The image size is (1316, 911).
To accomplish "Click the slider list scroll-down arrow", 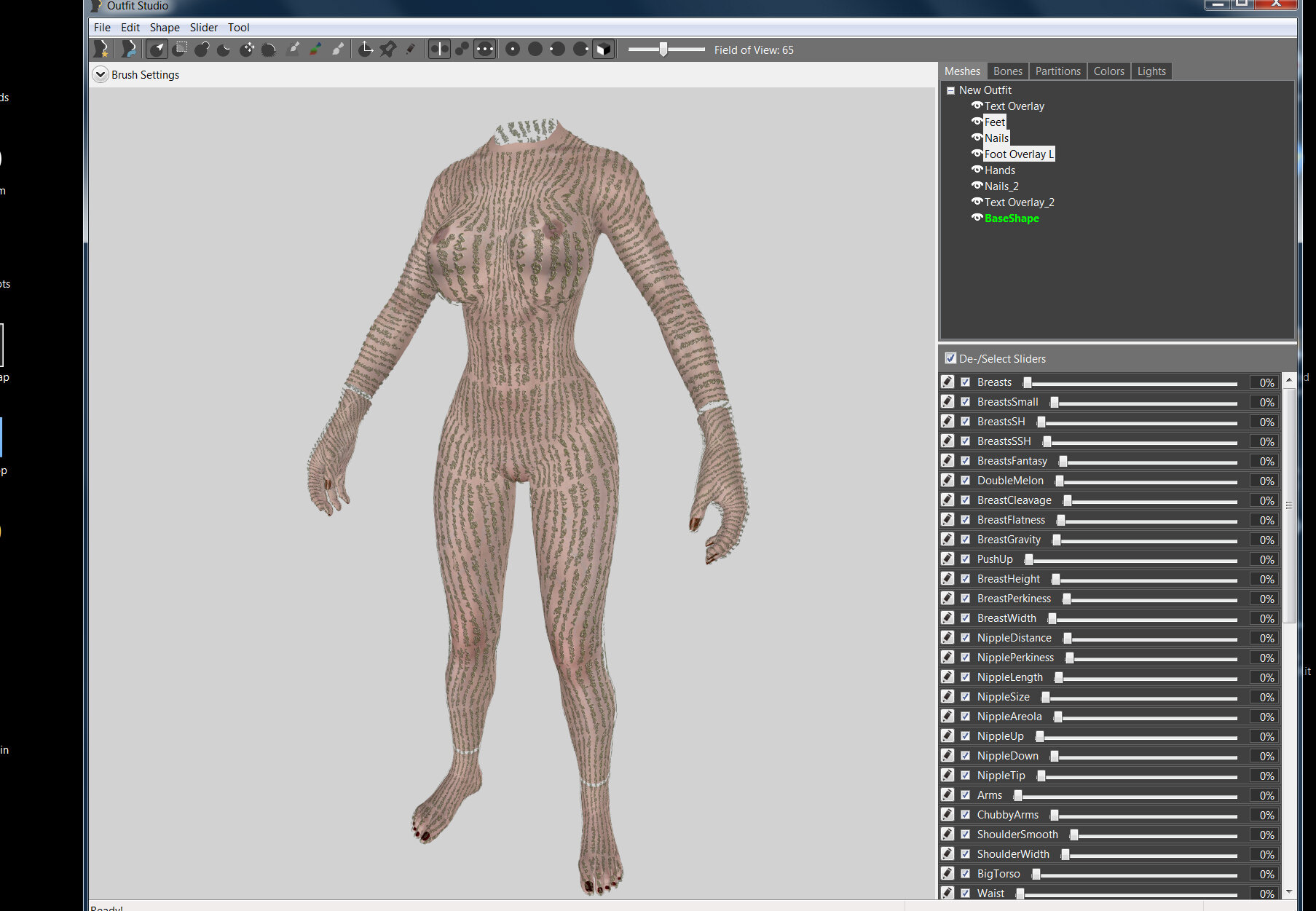I will pos(1289,891).
